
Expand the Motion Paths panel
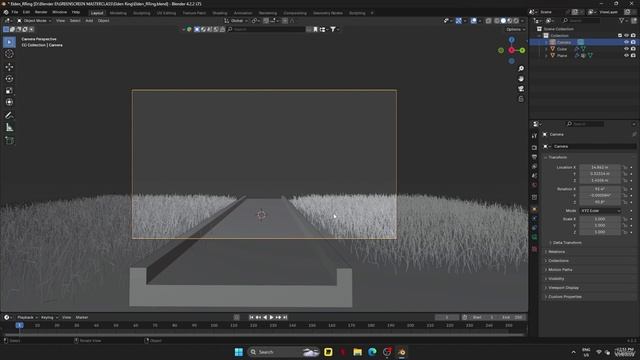559,269
